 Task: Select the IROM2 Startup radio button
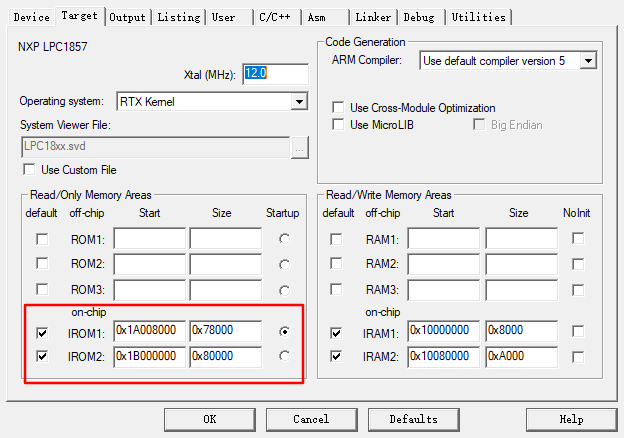pyautogui.click(x=284, y=356)
